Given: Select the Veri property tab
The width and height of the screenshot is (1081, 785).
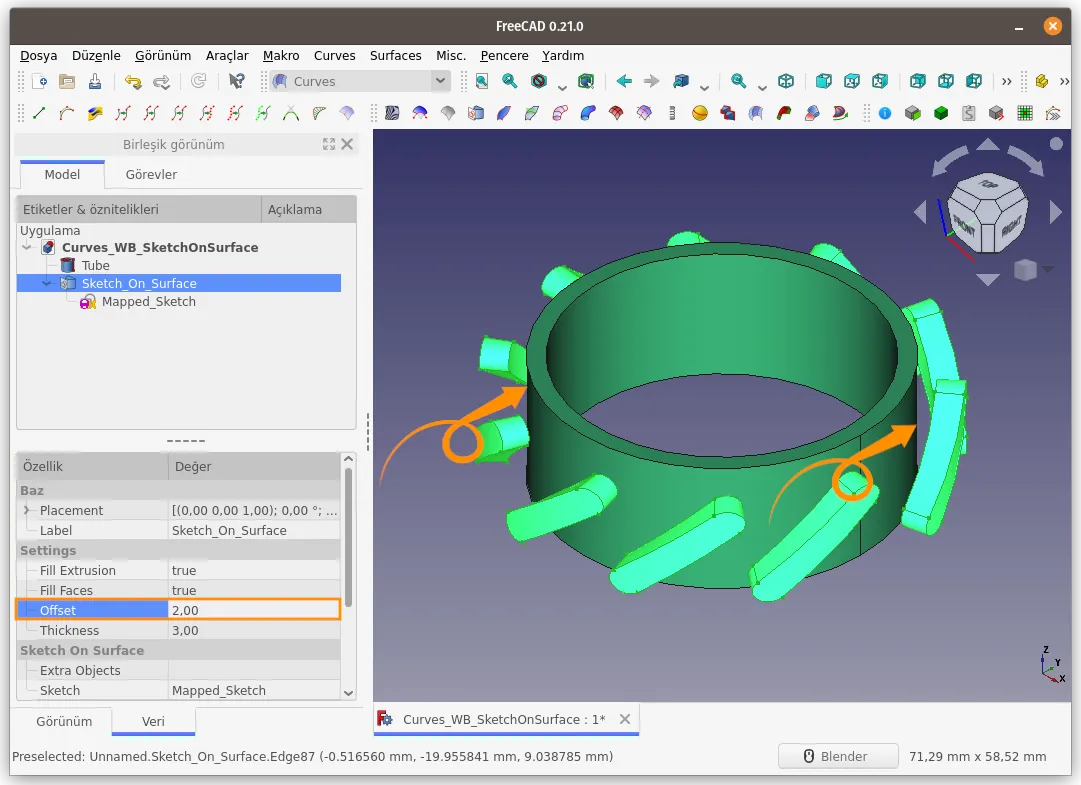Looking at the screenshot, I should coord(153,721).
